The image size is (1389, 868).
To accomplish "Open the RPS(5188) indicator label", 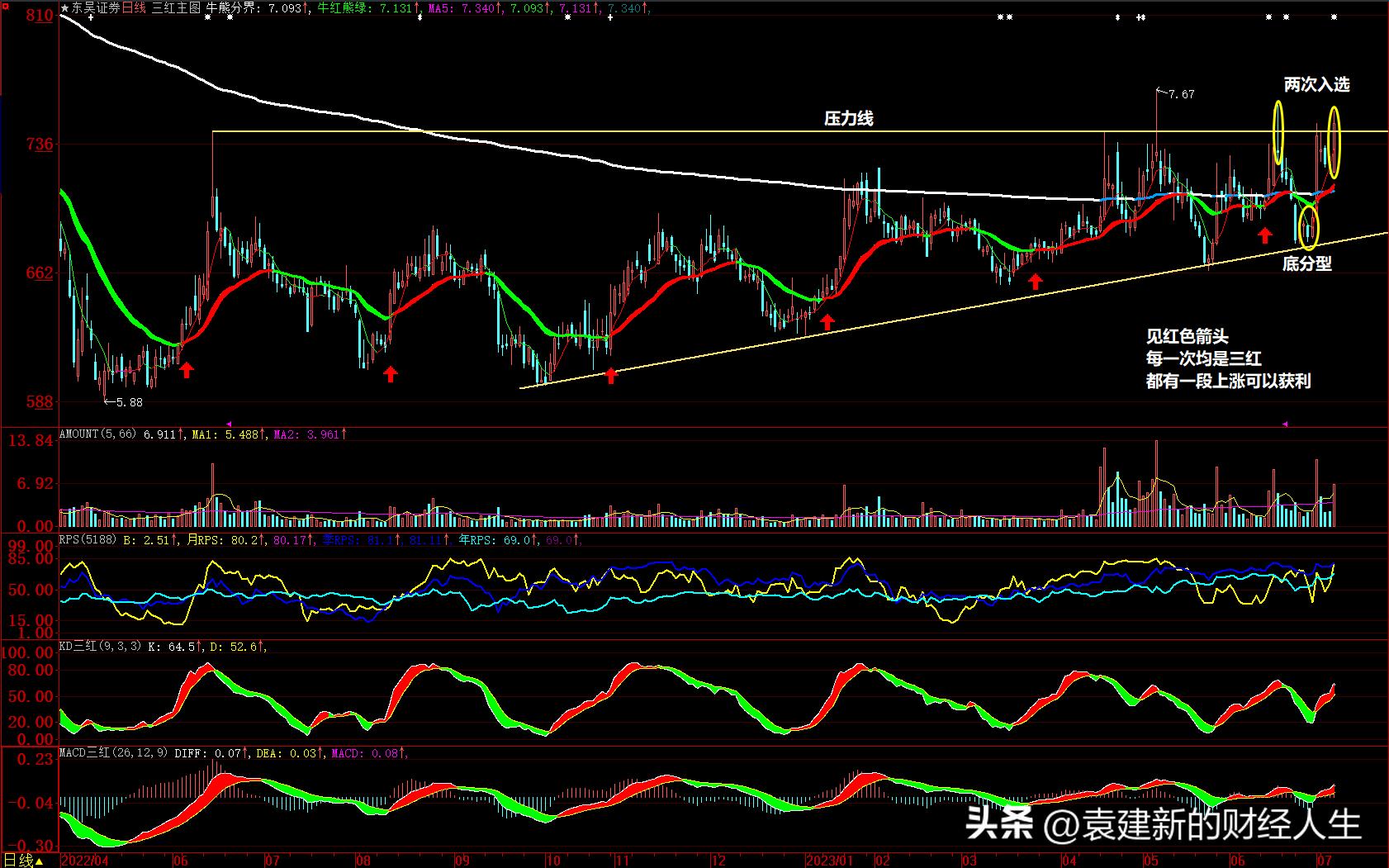I will click(x=88, y=540).
